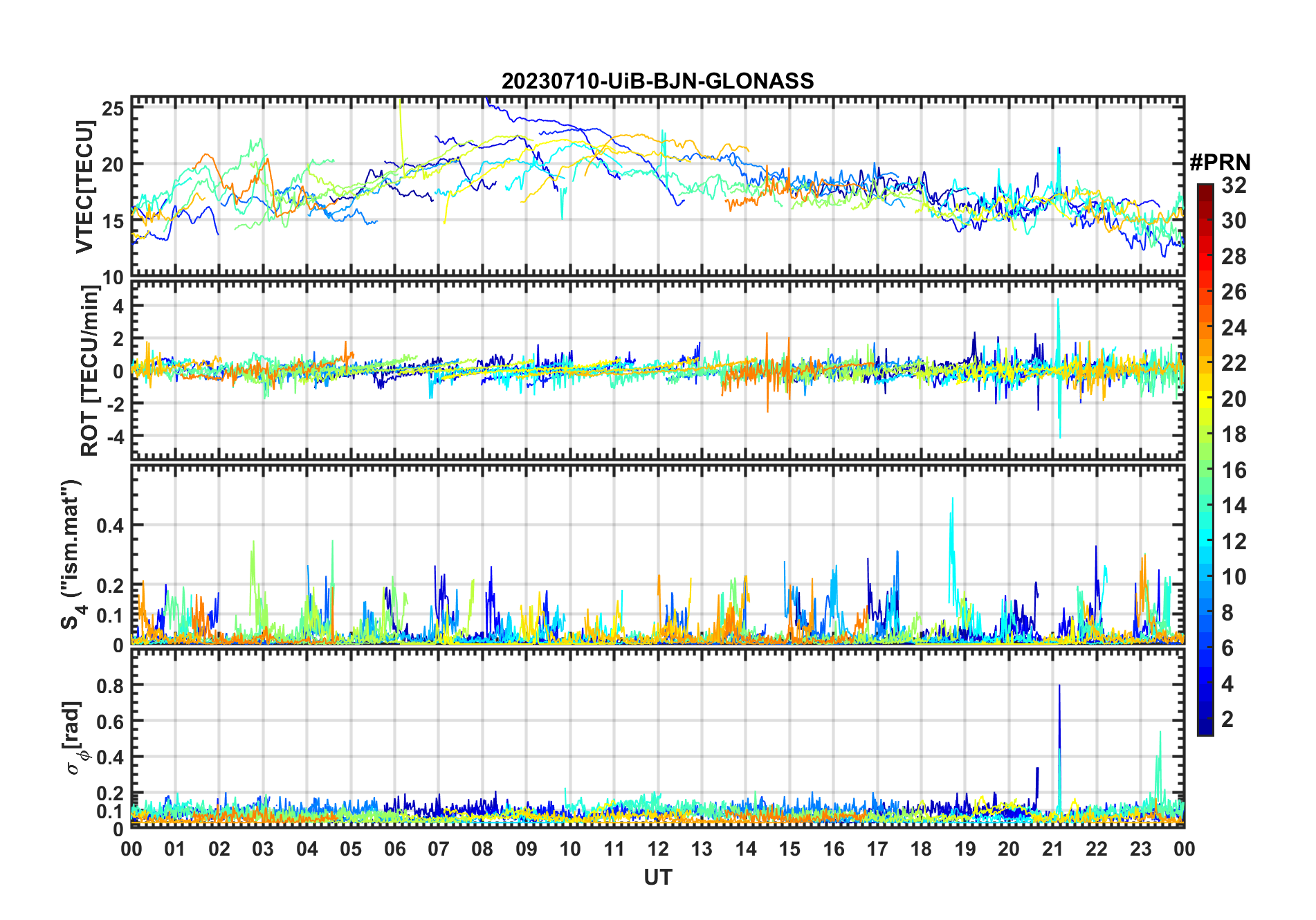Click the UT x-axis label
Image resolution: width=1316 pixels, height=920 pixels.
tap(657, 878)
